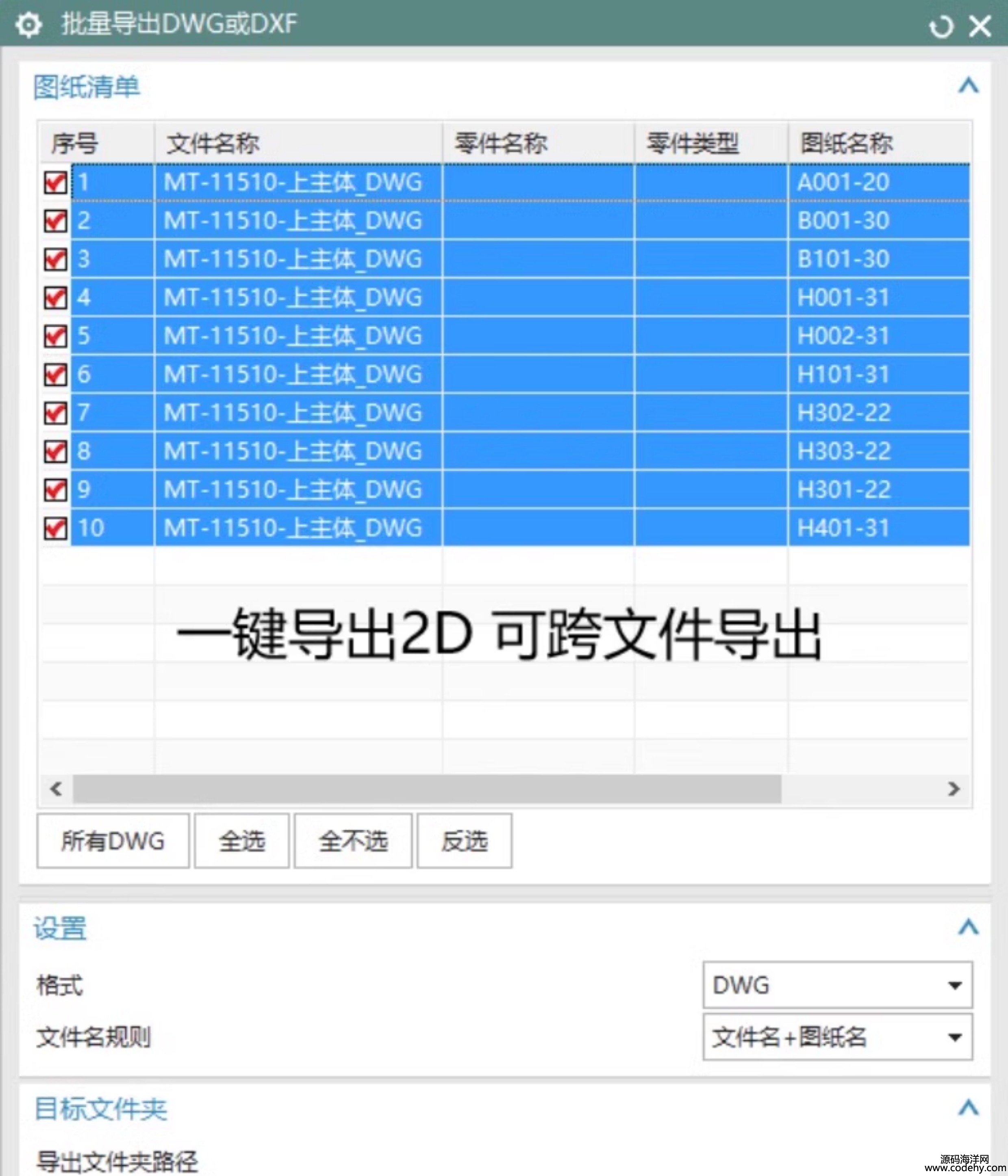Uncheck the checkbox for row 1
The image size is (1008, 1176).
tap(56, 183)
